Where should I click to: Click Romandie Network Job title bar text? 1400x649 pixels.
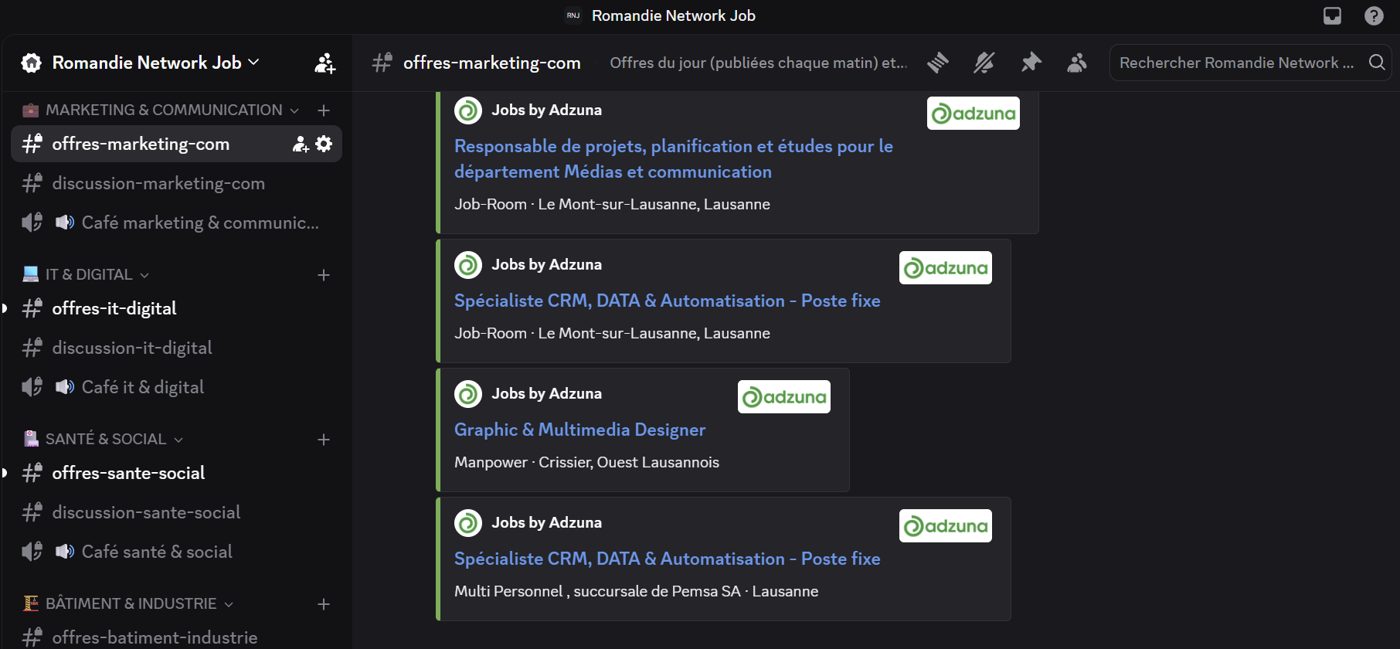(674, 15)
